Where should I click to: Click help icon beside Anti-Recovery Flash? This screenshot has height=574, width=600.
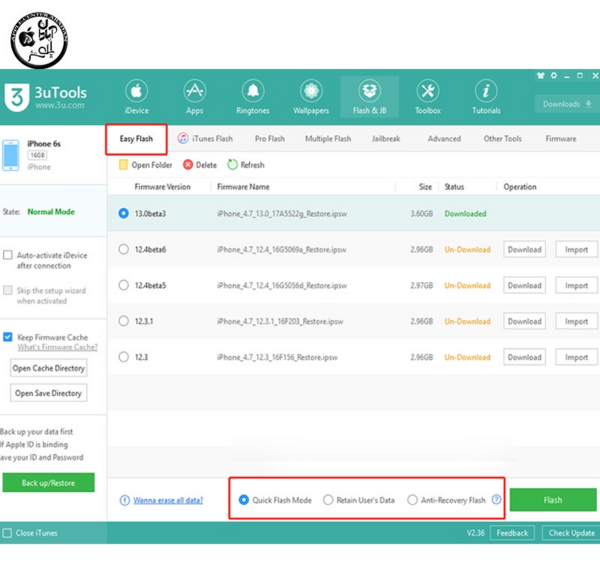pyautogui.click(x=496, y=499)
